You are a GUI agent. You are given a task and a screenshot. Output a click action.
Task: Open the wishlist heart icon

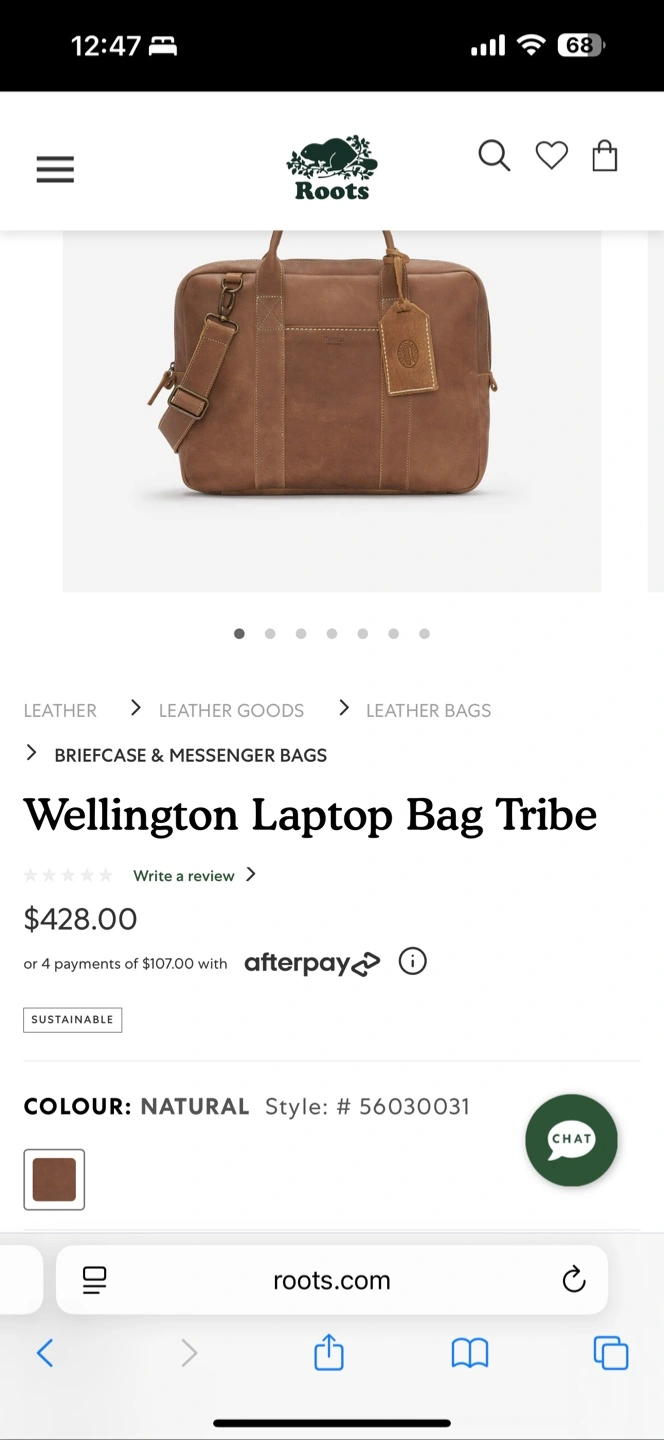click(551, 156)
